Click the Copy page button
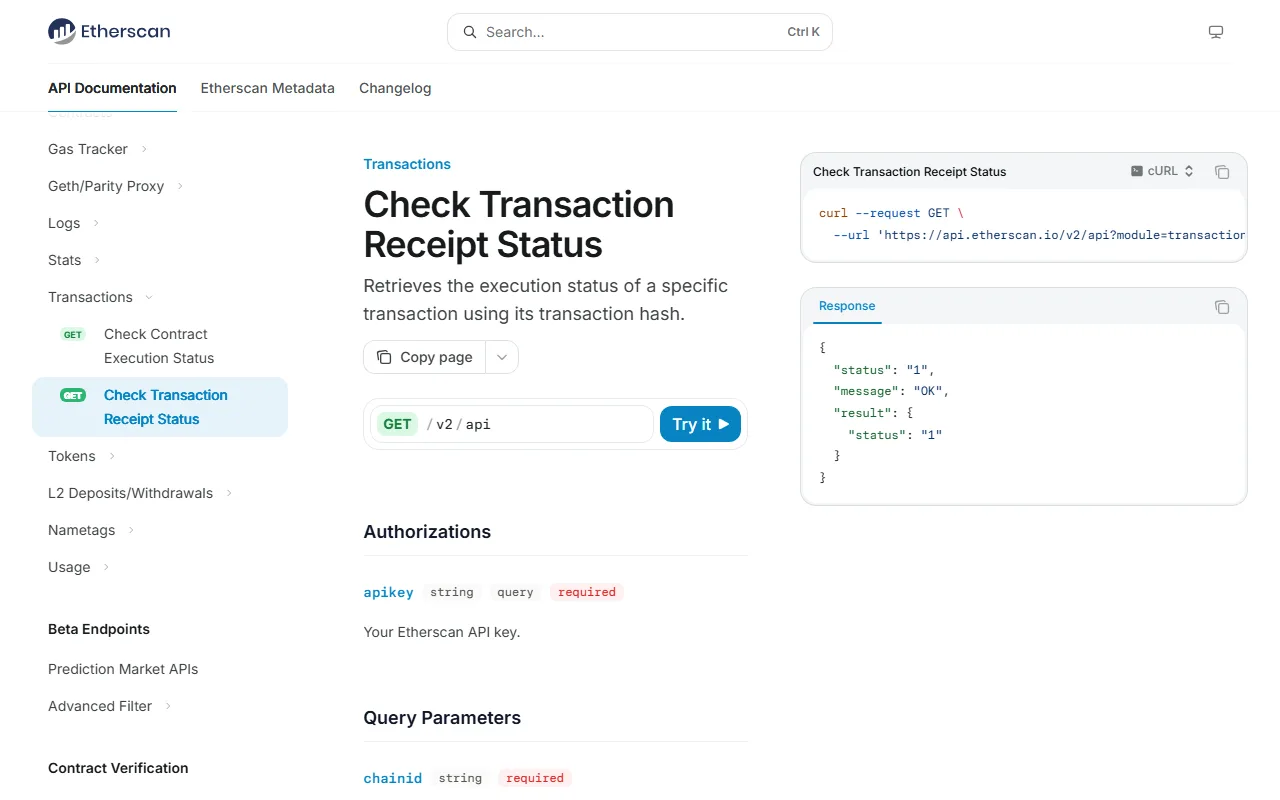Viewport: 1280px width, 800px height. [x=425, y=357]
